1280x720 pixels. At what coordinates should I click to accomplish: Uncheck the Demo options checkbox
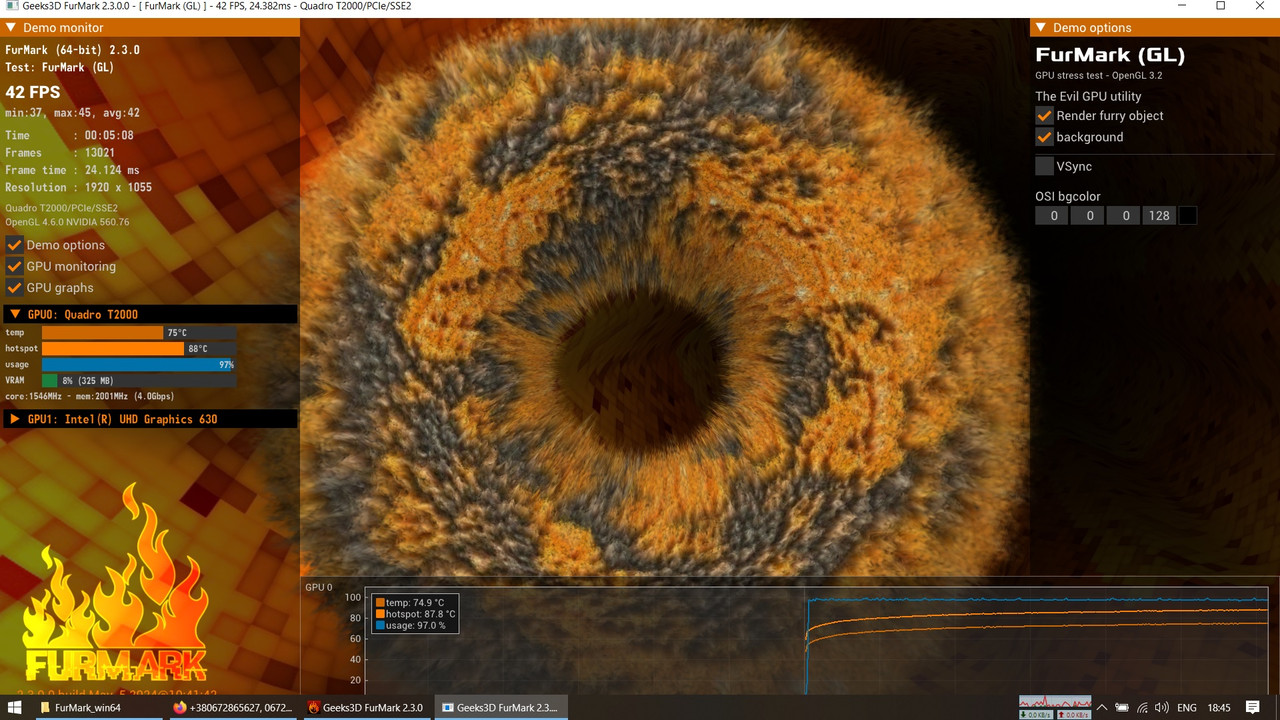[14, 245]
